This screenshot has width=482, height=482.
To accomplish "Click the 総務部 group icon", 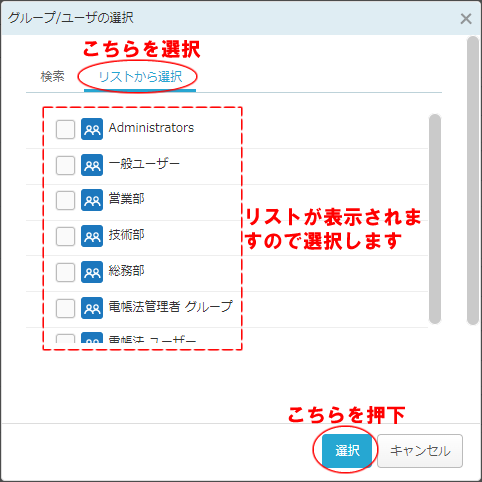I will [x=92, y=272].
